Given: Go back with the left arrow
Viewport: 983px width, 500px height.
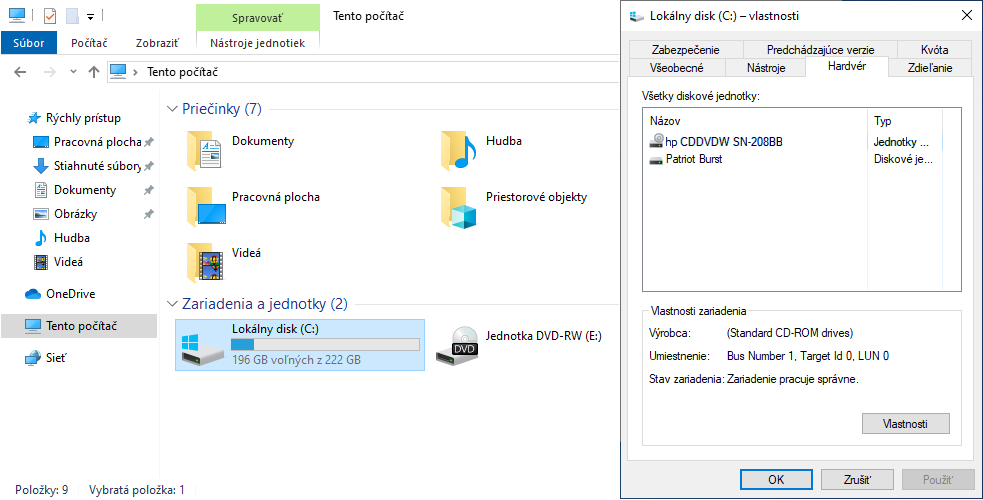Looking at the screenshot, I should tap(20, 72).
